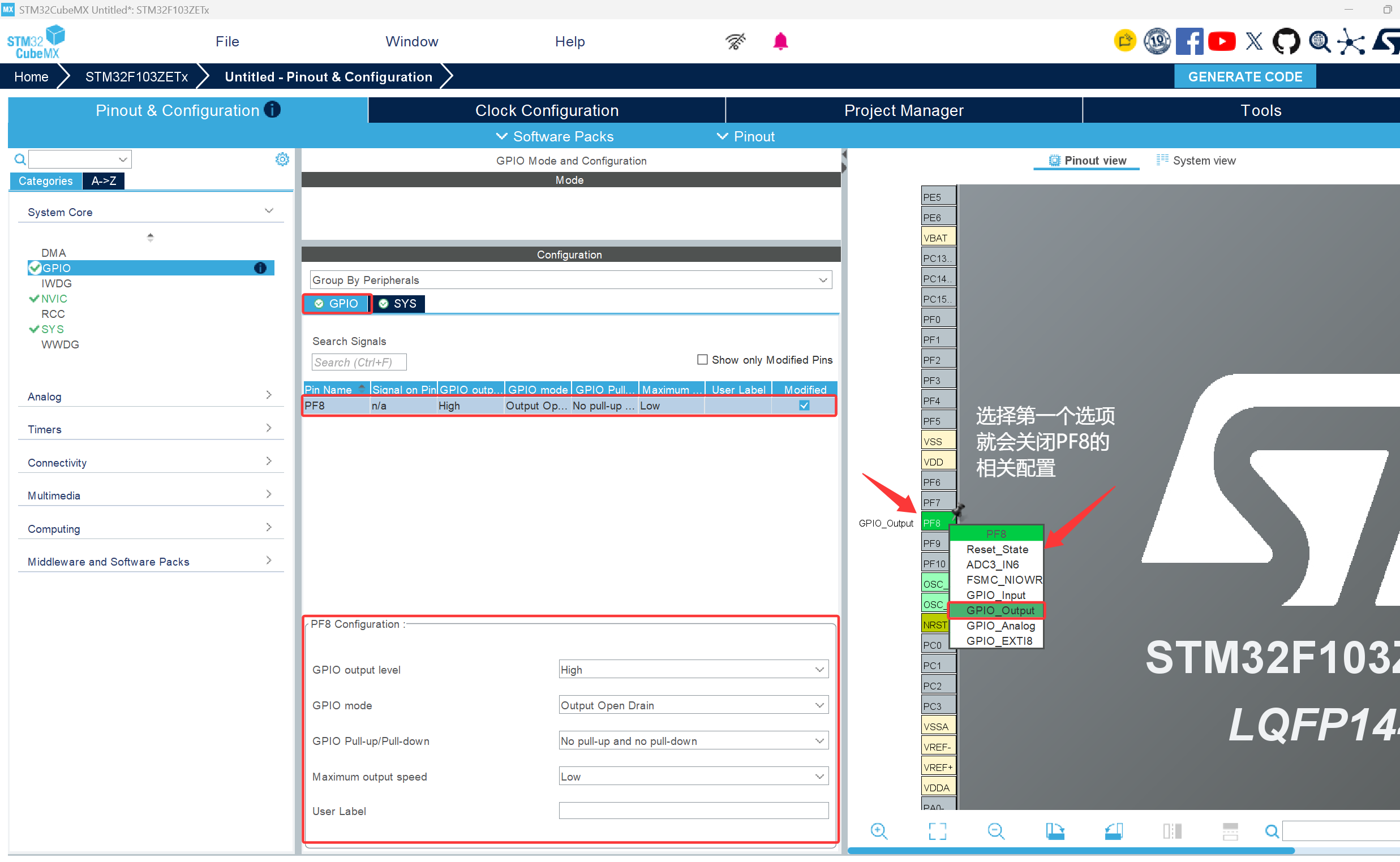Select RCC in the System Core list

tap(53, 314)
